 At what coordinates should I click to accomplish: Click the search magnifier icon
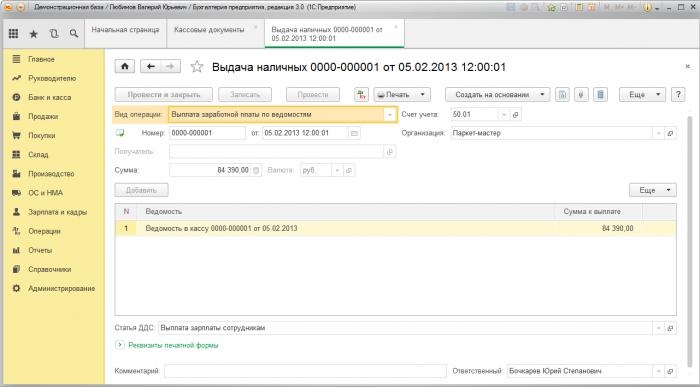click(x=74, y=33)
